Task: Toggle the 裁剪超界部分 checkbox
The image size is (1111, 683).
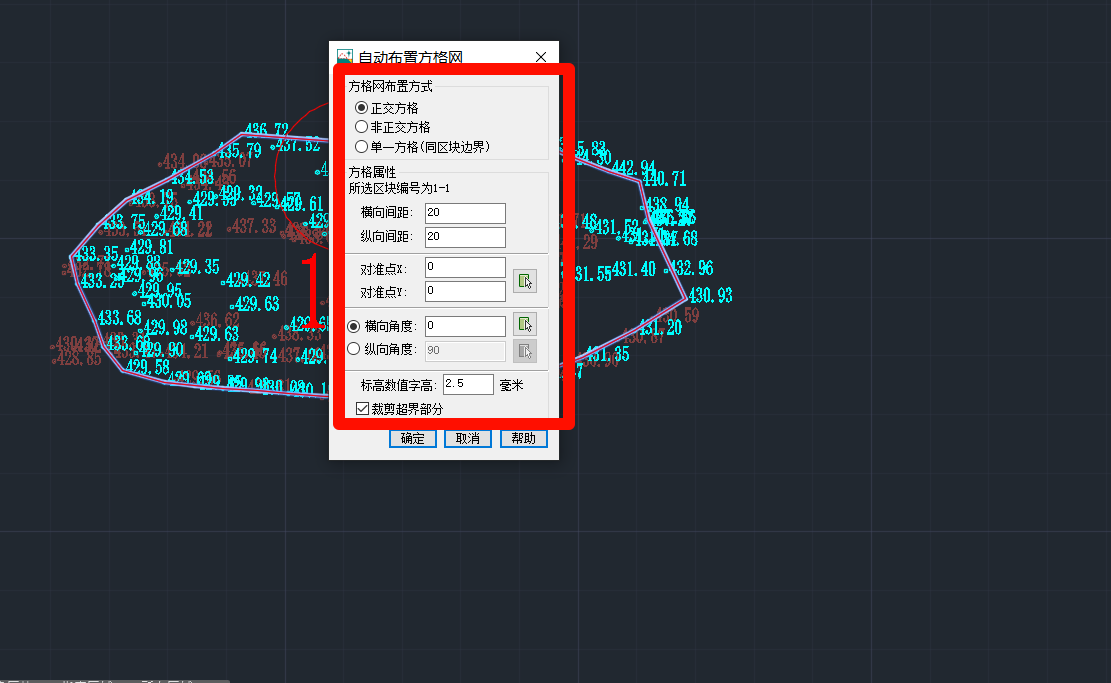Action: pos(362,409)
